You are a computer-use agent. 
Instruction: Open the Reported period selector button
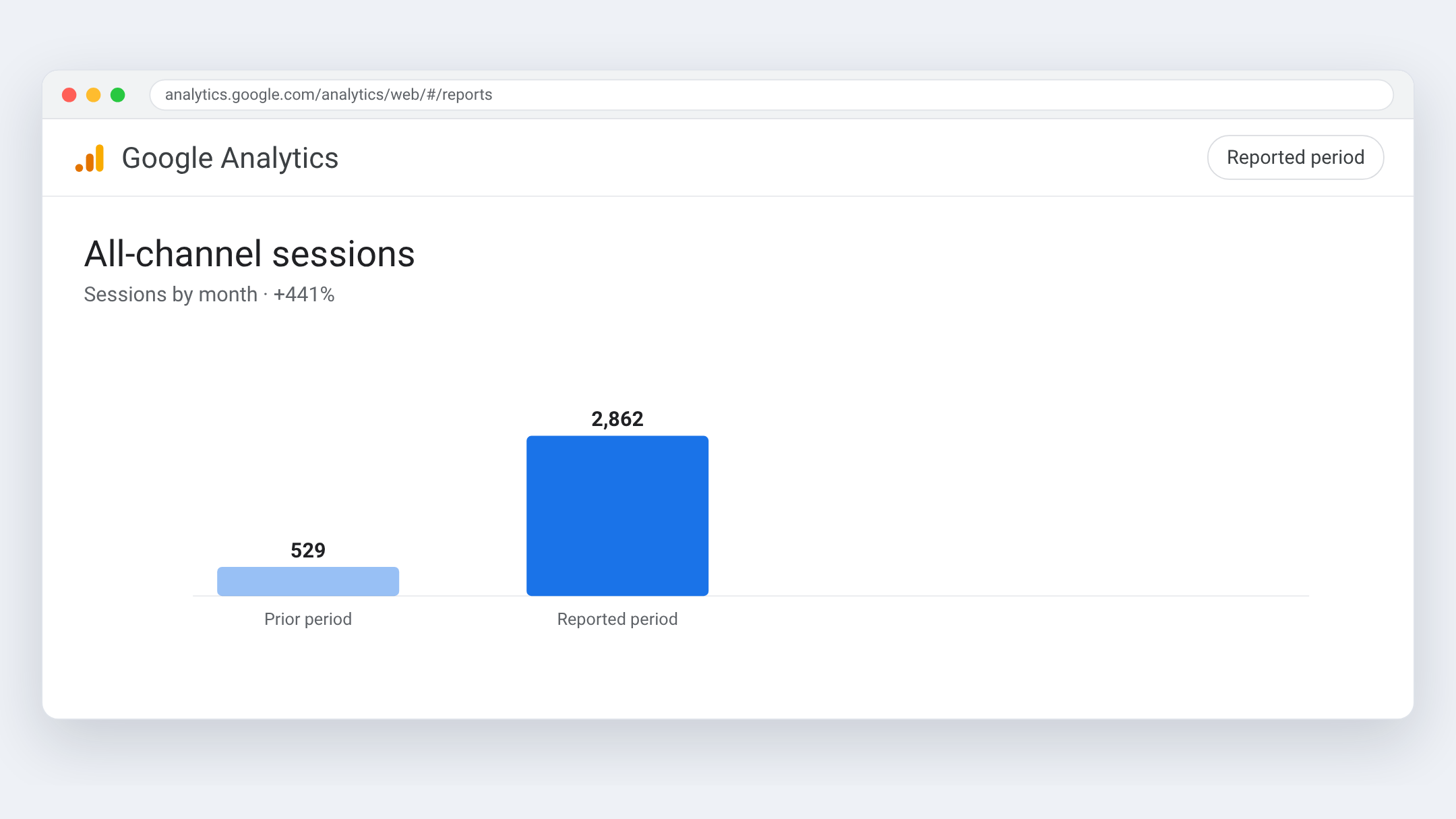pos(1295,158)
